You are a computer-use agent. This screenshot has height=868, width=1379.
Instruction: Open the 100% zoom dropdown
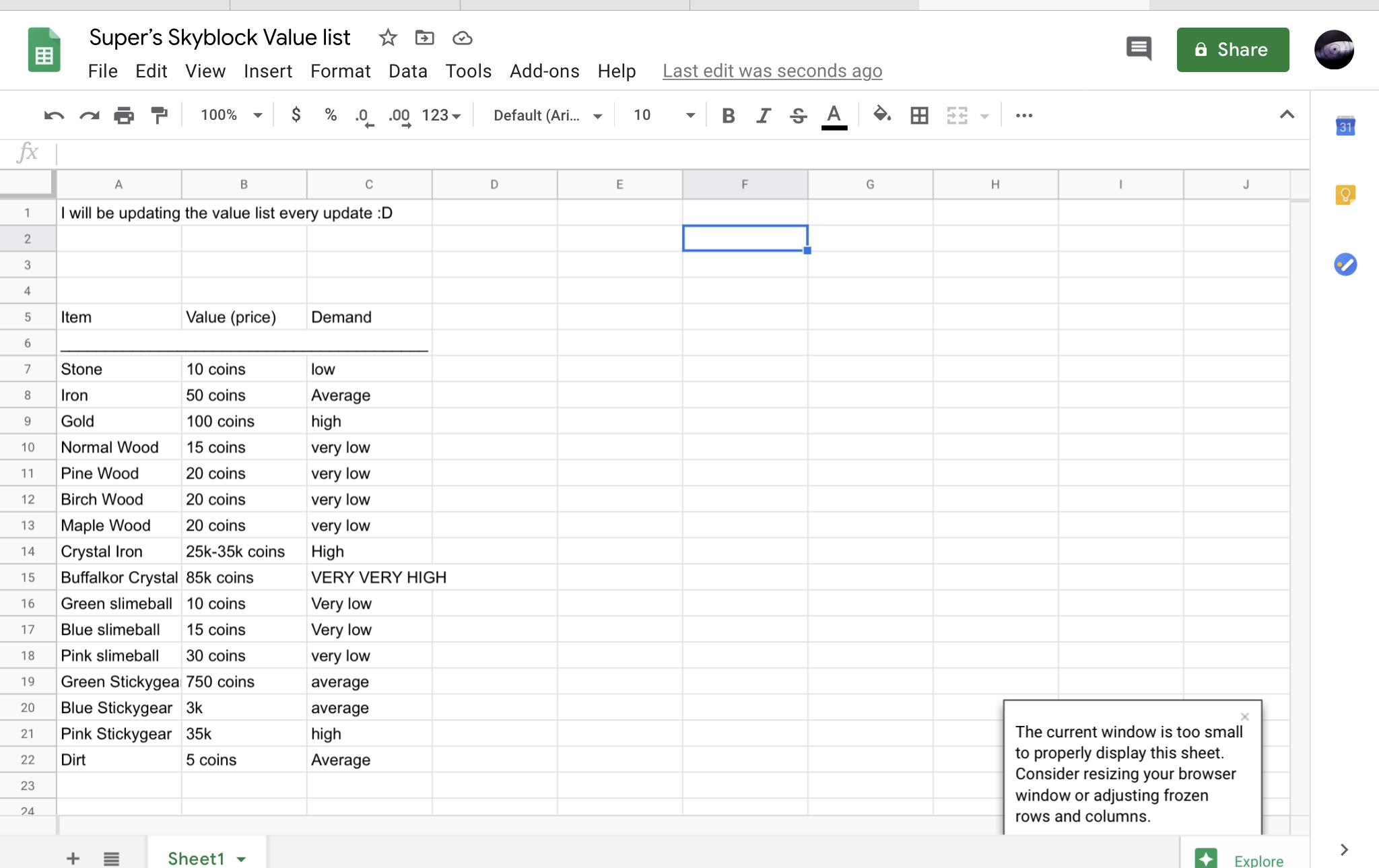pos(231,115)
